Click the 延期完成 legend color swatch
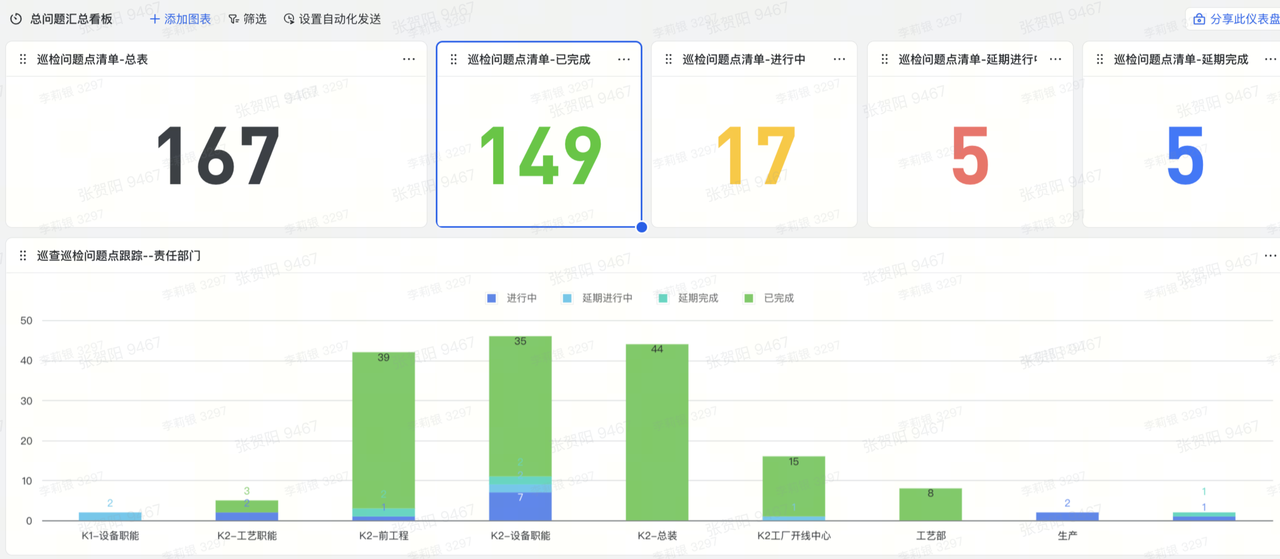1280x559 pixels. (663, 298)
